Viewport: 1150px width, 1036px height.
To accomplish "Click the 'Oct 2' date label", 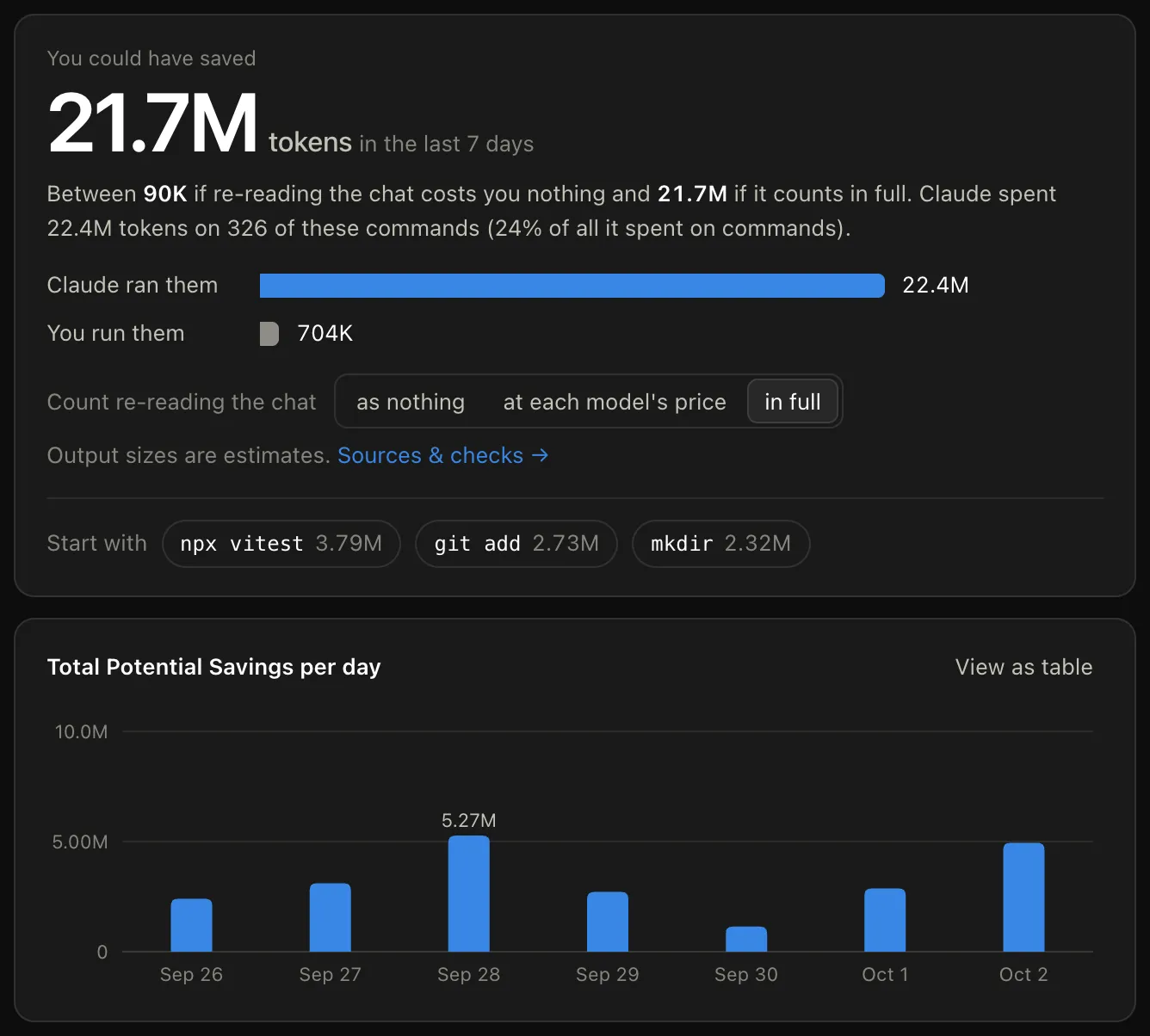I will (x=1023, y=975).
